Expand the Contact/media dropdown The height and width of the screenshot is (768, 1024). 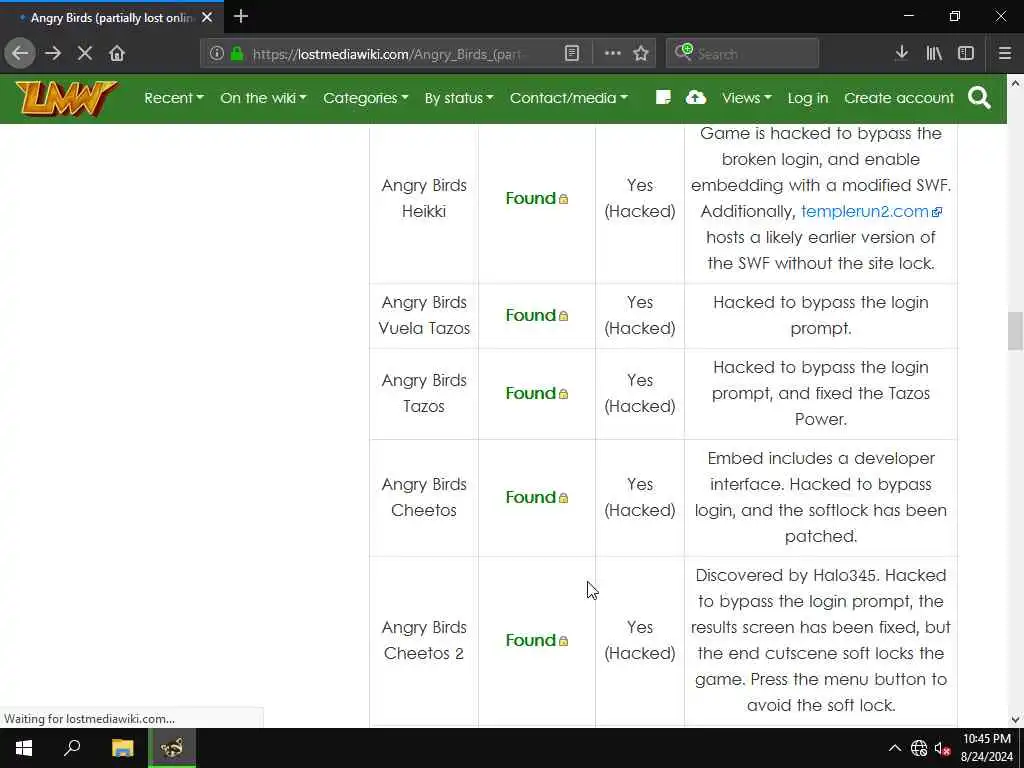[569, 98]
